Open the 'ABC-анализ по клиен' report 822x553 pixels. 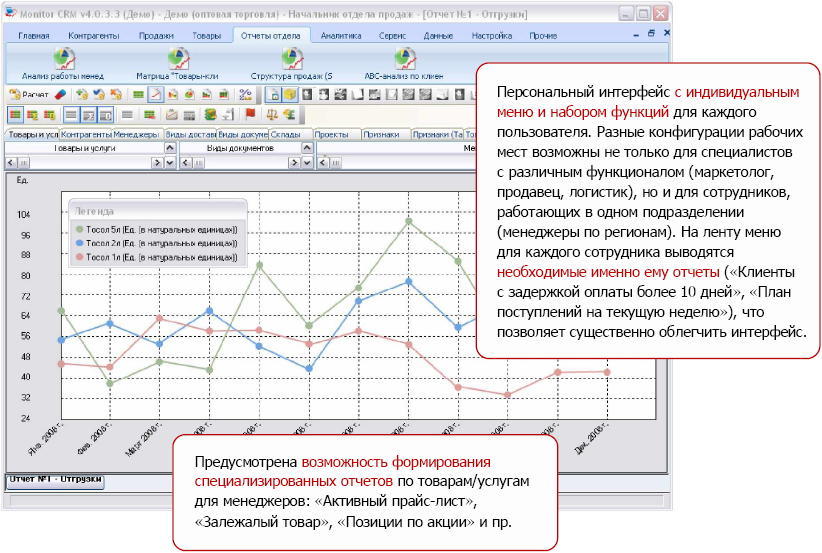click(404, 63)
